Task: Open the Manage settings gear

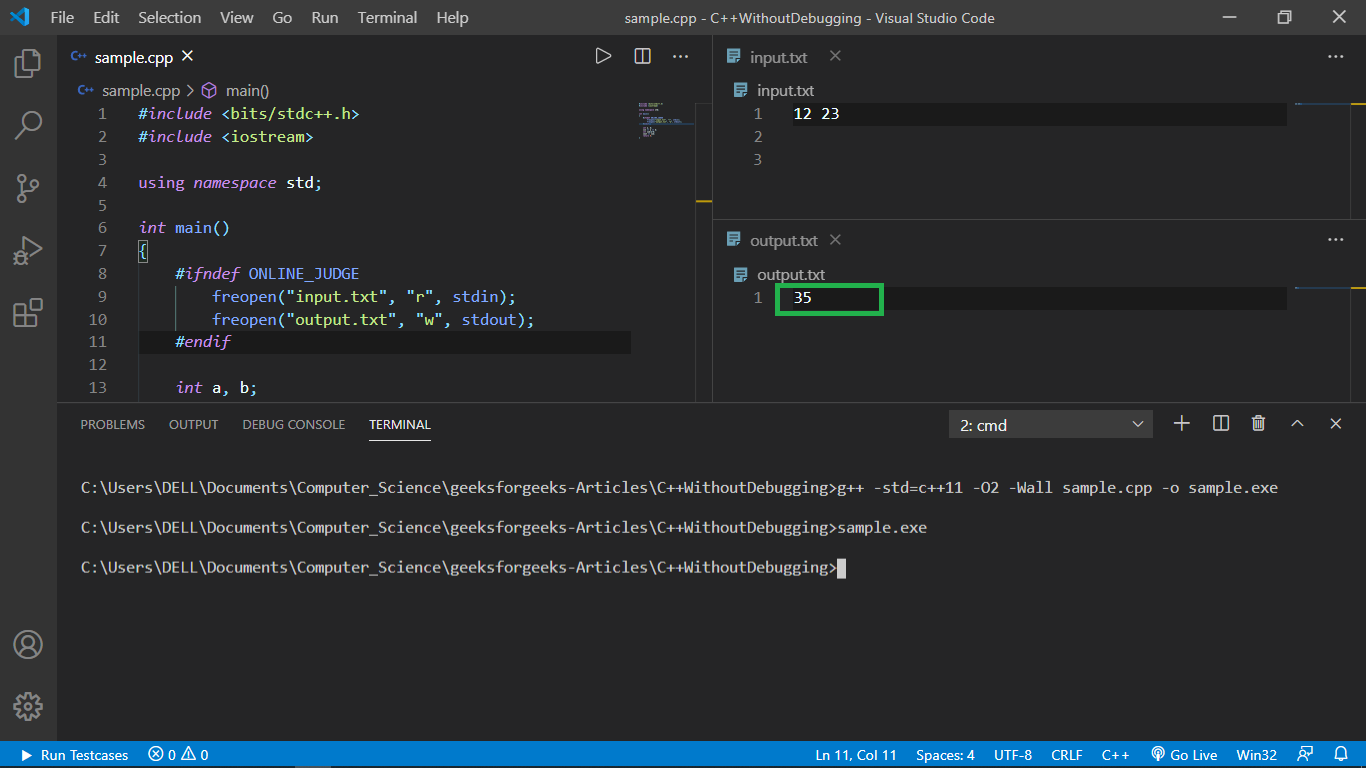Action: tap(28, 706)
